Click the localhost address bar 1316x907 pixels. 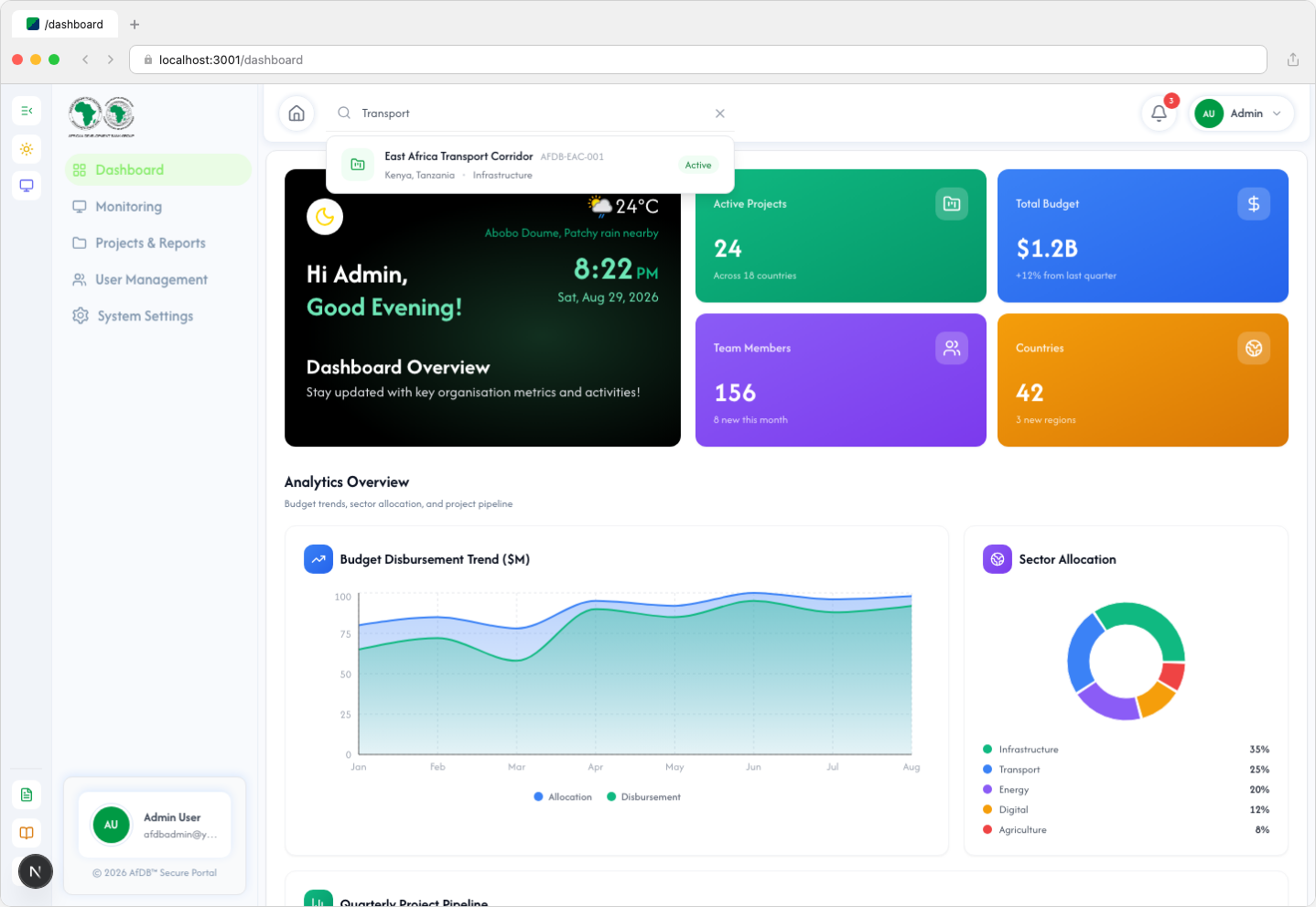click(698, 59)
